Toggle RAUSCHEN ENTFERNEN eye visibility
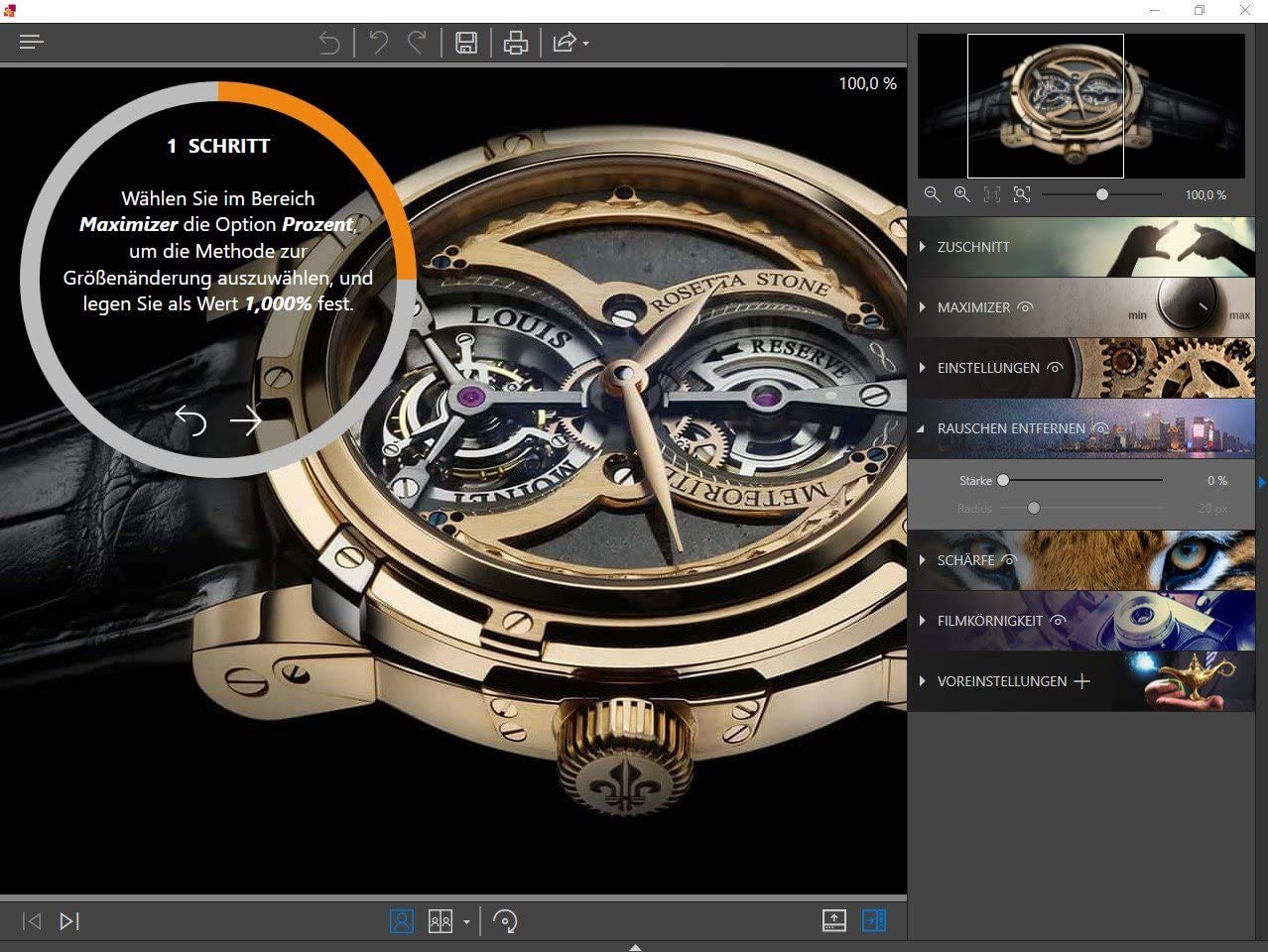 [1100, 428]
